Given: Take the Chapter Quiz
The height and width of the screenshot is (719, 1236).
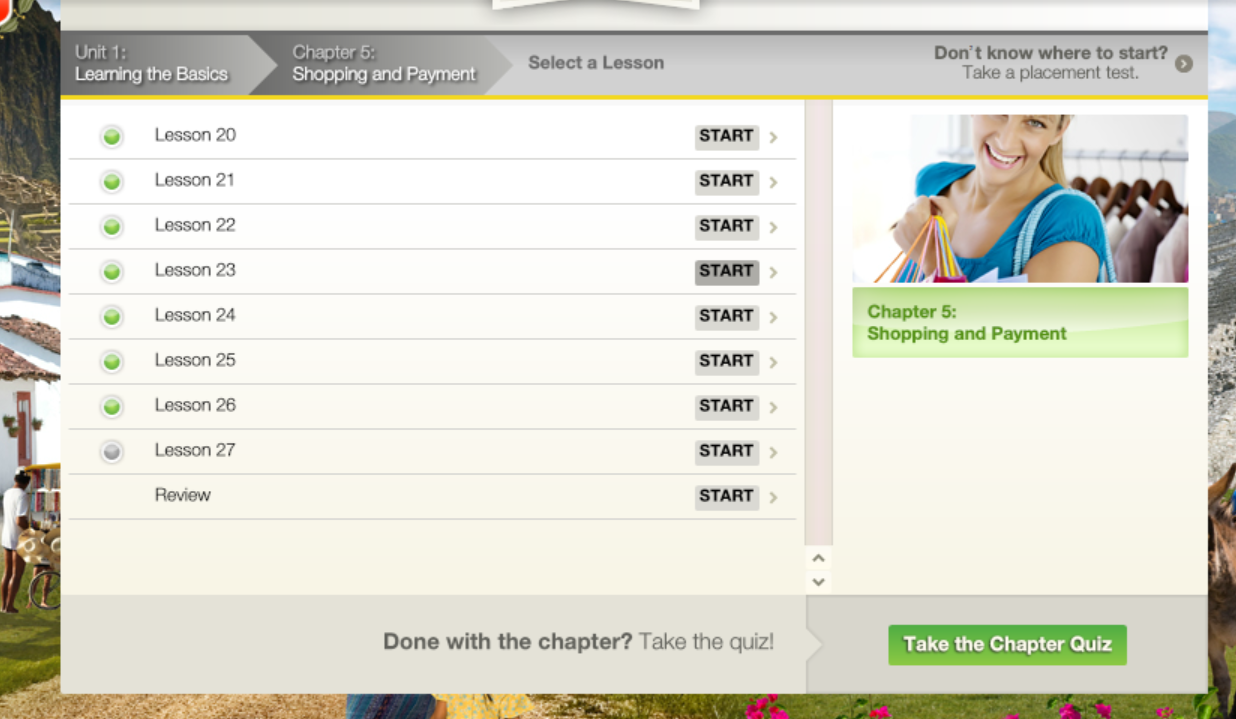Looking at the screenshot, I should tap(1007, 645).
